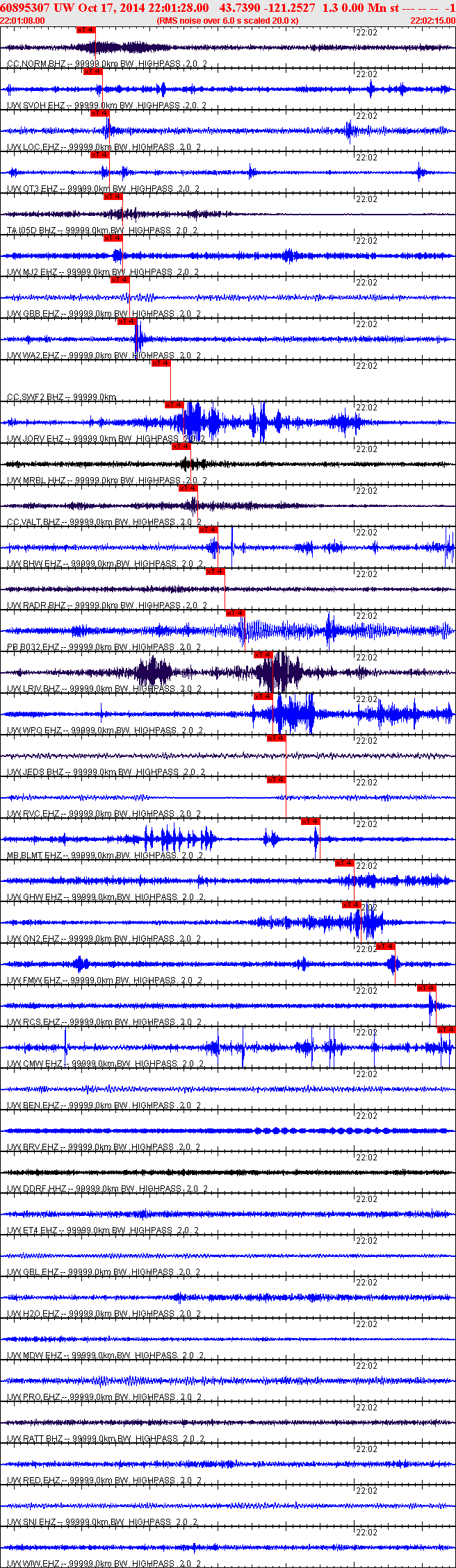Click the pick marker on UW MJ2 trace

(113, 238)
